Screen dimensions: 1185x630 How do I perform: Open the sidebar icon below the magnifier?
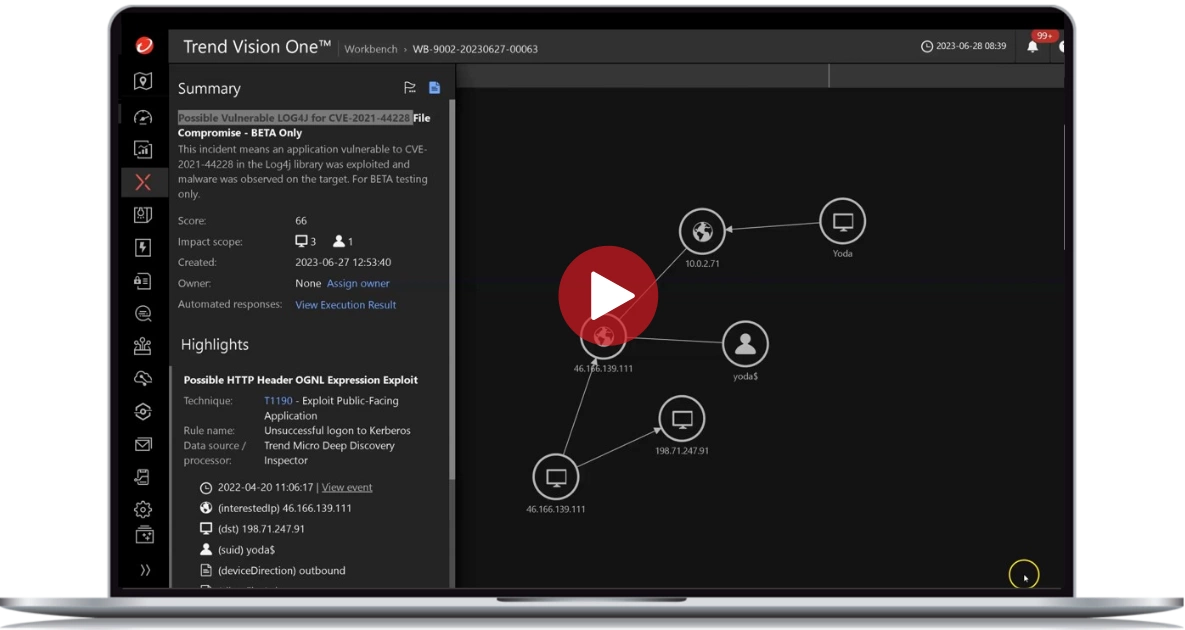coord(143,346)
